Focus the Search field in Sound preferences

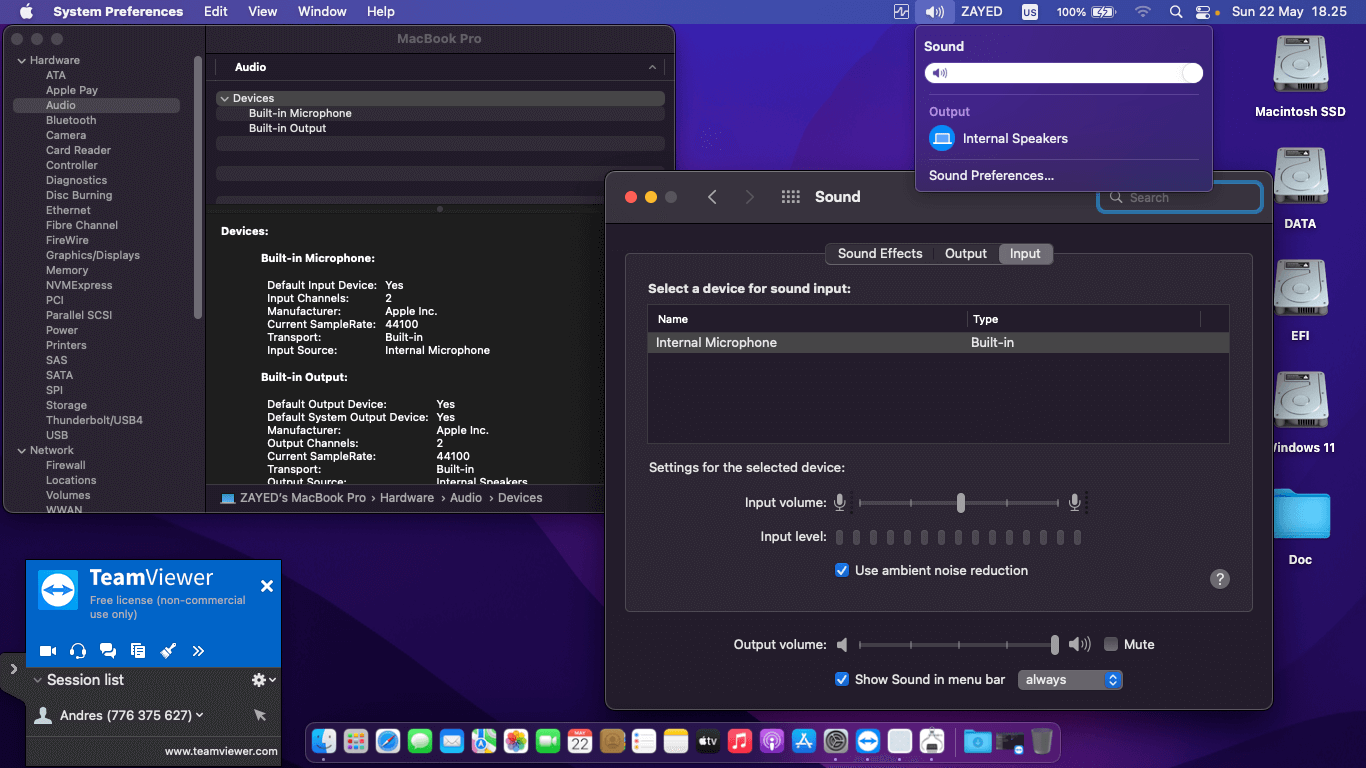pos(1180,198)
